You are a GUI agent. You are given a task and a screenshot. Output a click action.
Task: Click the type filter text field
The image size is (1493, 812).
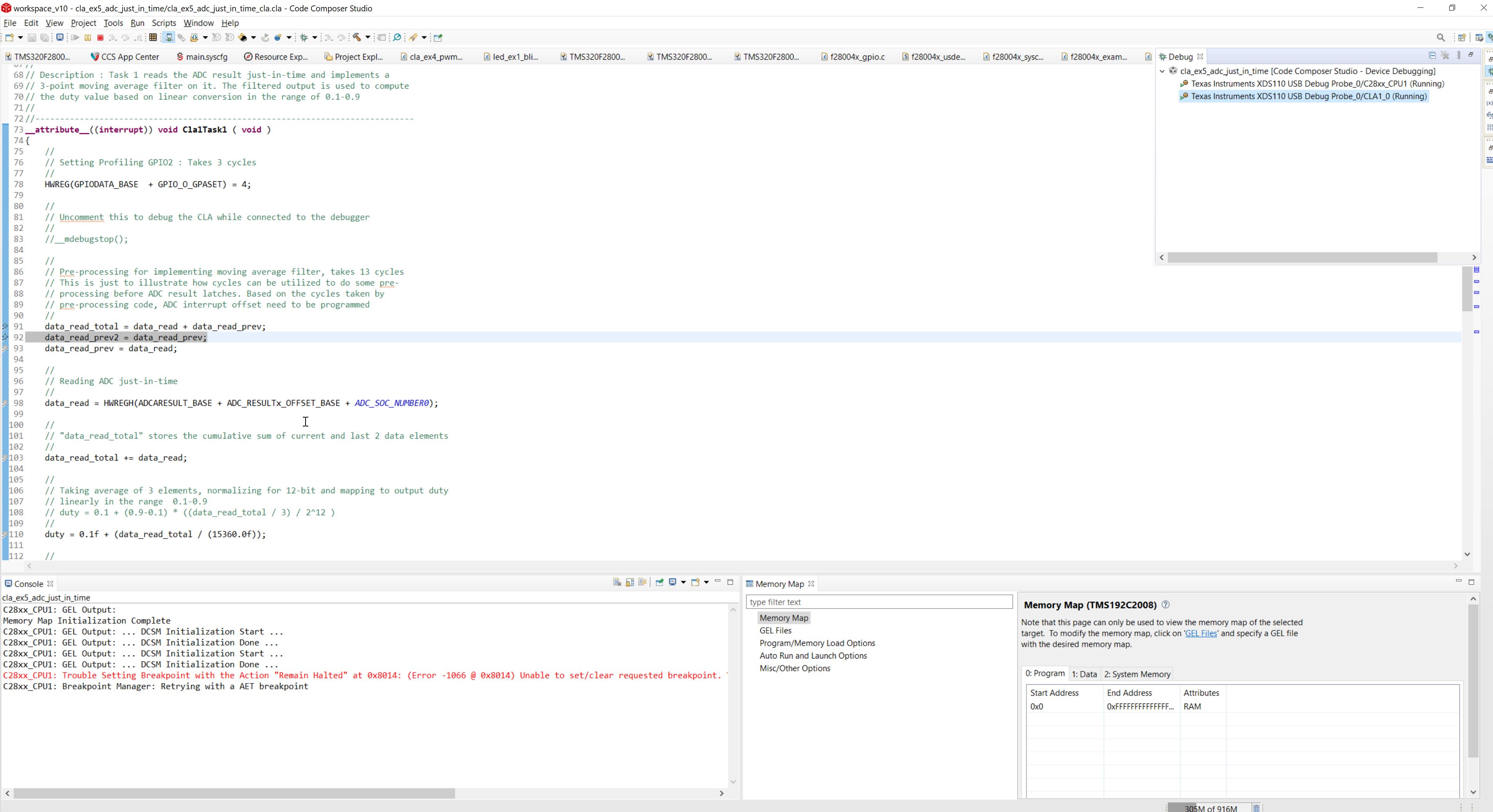[x=879, y=602]
